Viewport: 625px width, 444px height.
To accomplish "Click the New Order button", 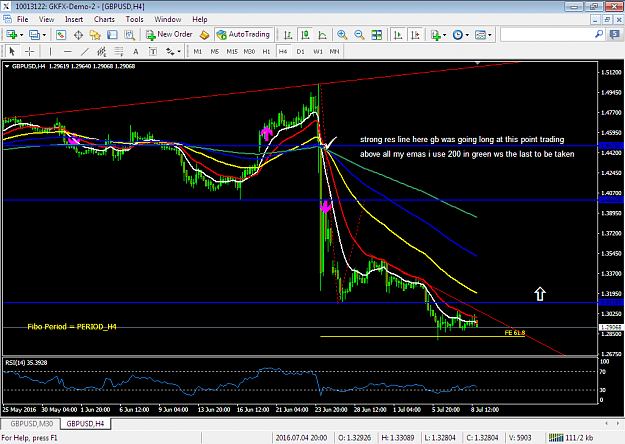I will (169, 35).
